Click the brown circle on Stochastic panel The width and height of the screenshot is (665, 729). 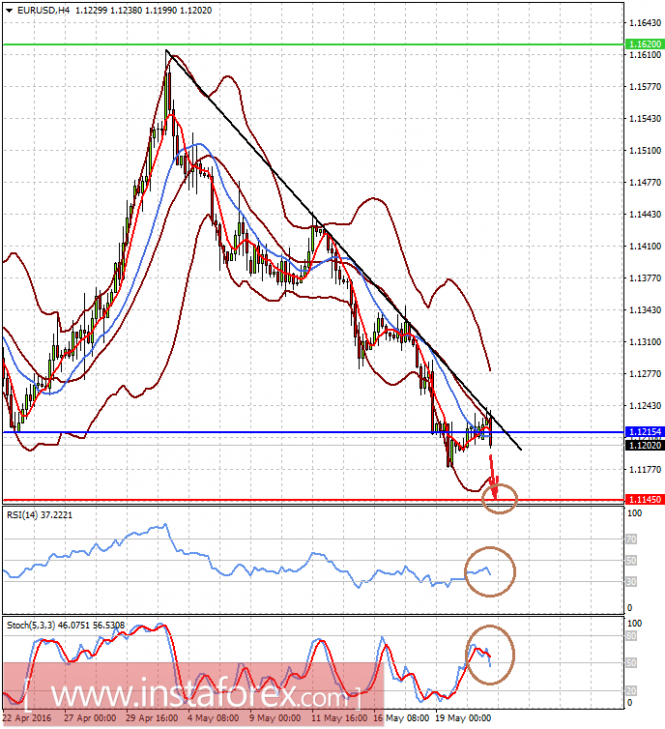click(x=490, y=655)
